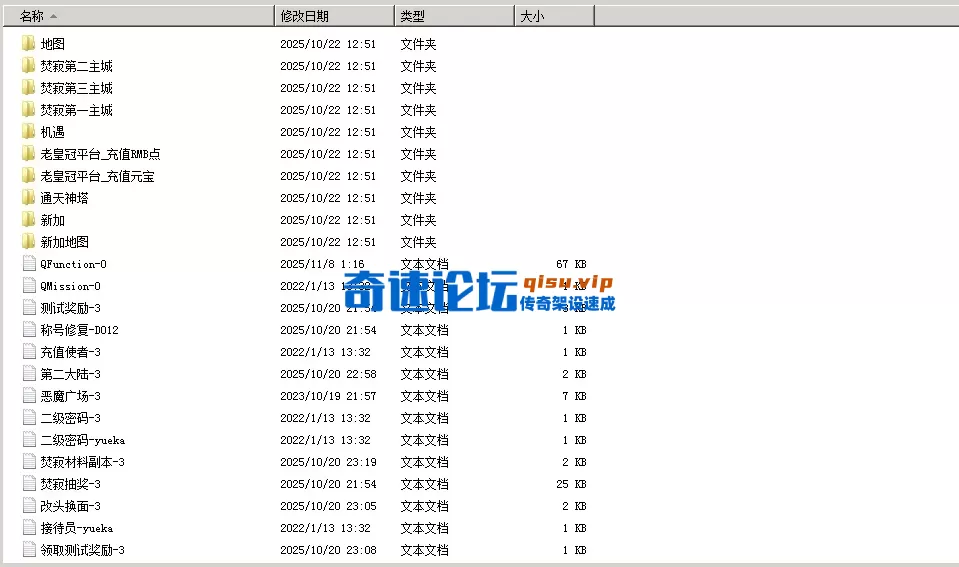Screen dimensions: 959x567
Task: Click the size value in 称号修复-D012 row
Action: pyautogui.click(x=574, y=330)
